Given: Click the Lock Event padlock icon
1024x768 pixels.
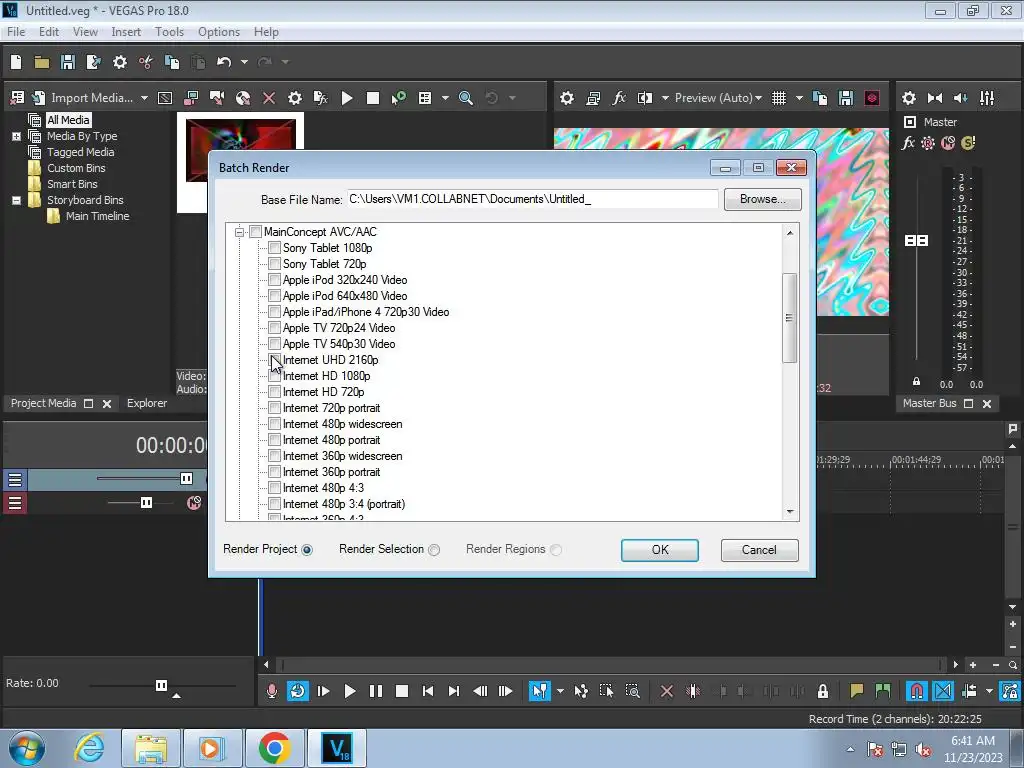Looking at the screenshot, I should 823,691.
